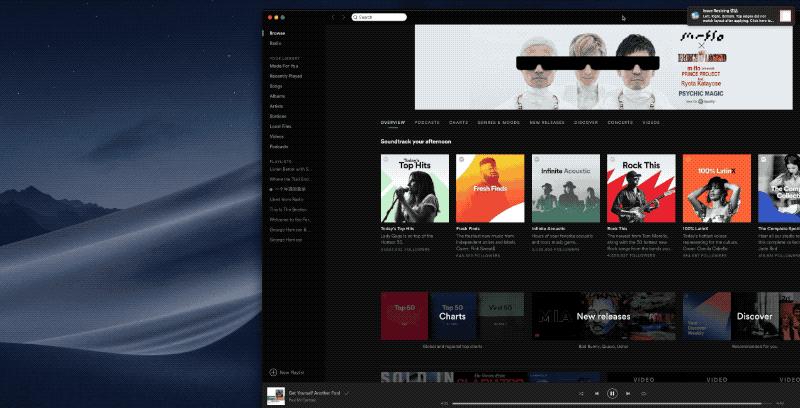
Task: Switch to the Charts tab
Action: point(459,122)
